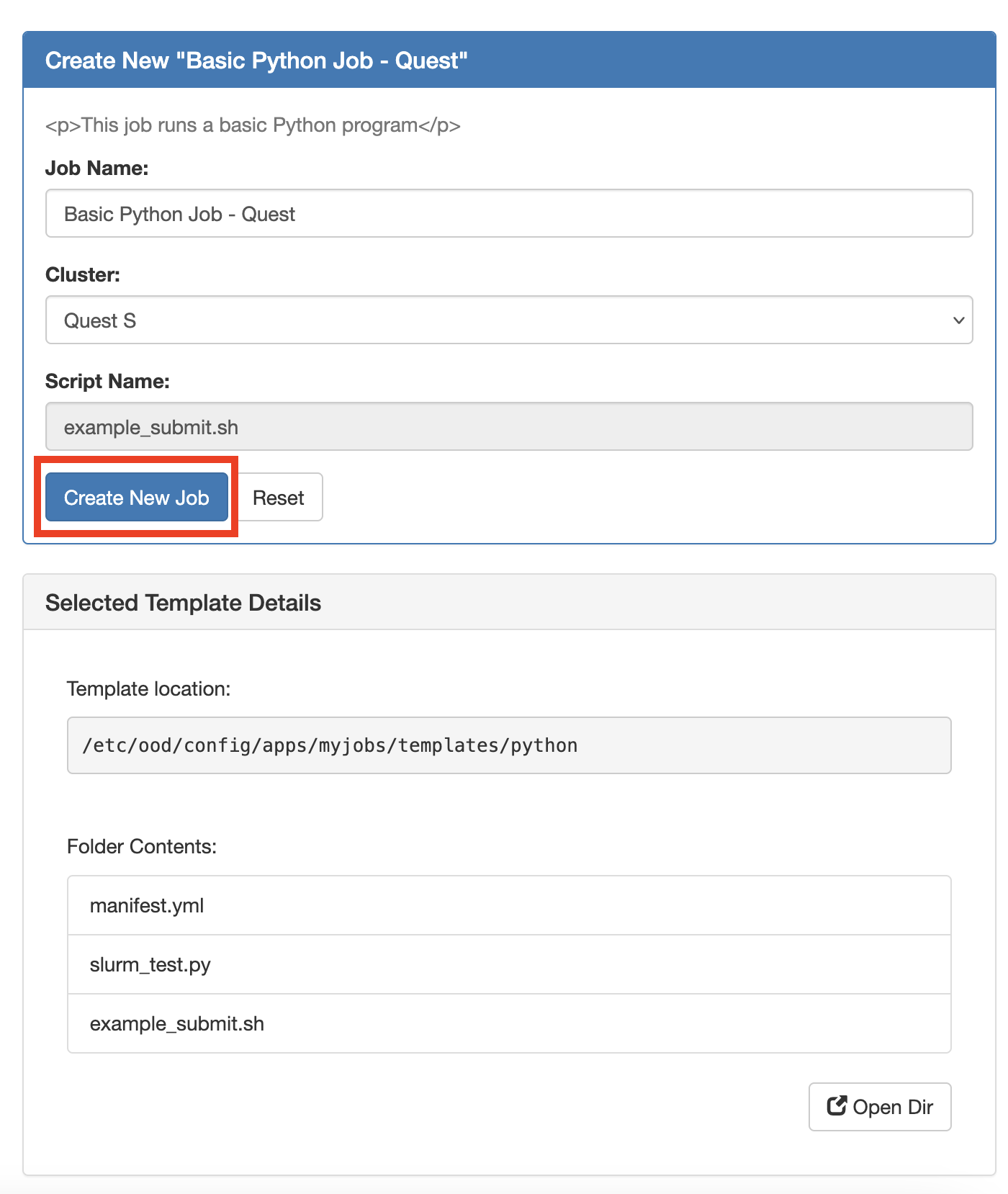
Task: Reset the job form
Action: [x=279, y=497]
